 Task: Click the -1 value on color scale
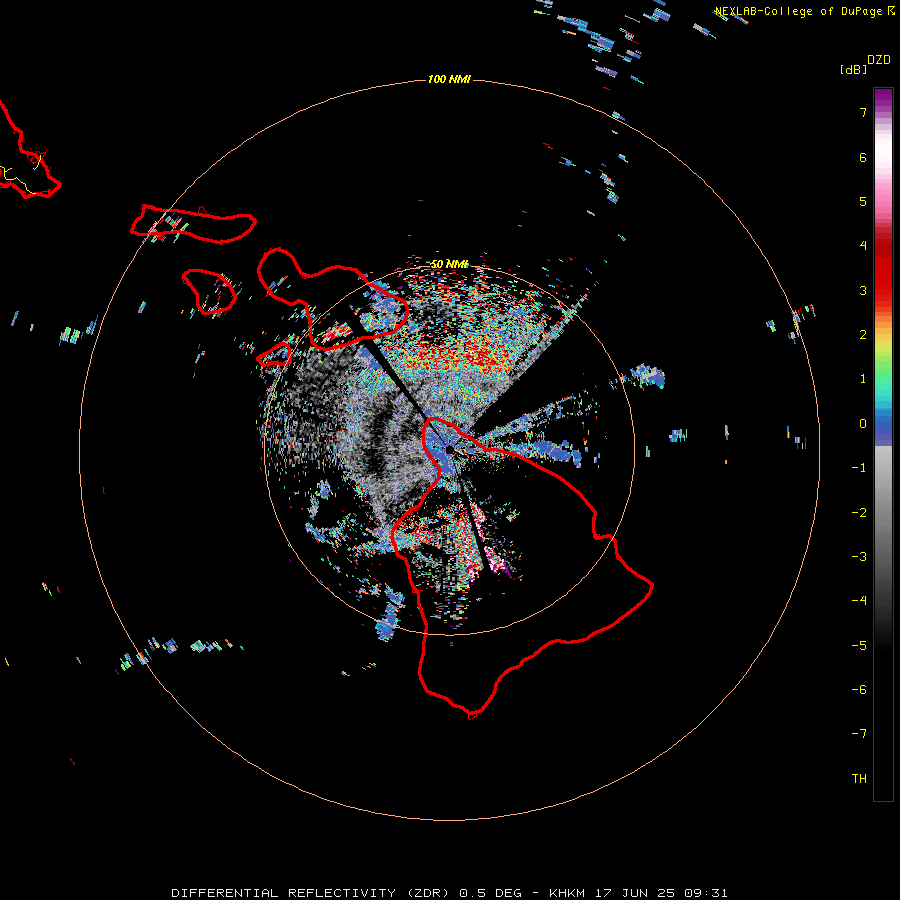(x=859, y=468)
